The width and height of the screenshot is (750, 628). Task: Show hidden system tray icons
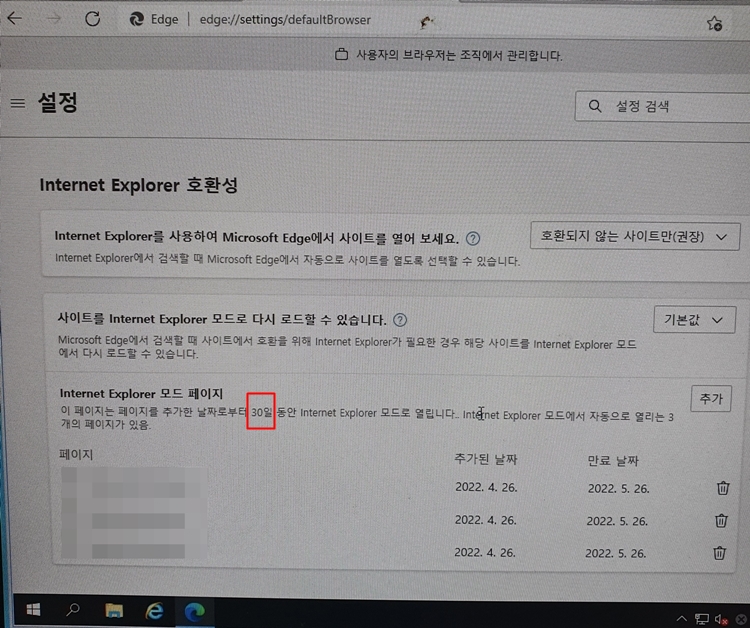[x=681, y=619]
